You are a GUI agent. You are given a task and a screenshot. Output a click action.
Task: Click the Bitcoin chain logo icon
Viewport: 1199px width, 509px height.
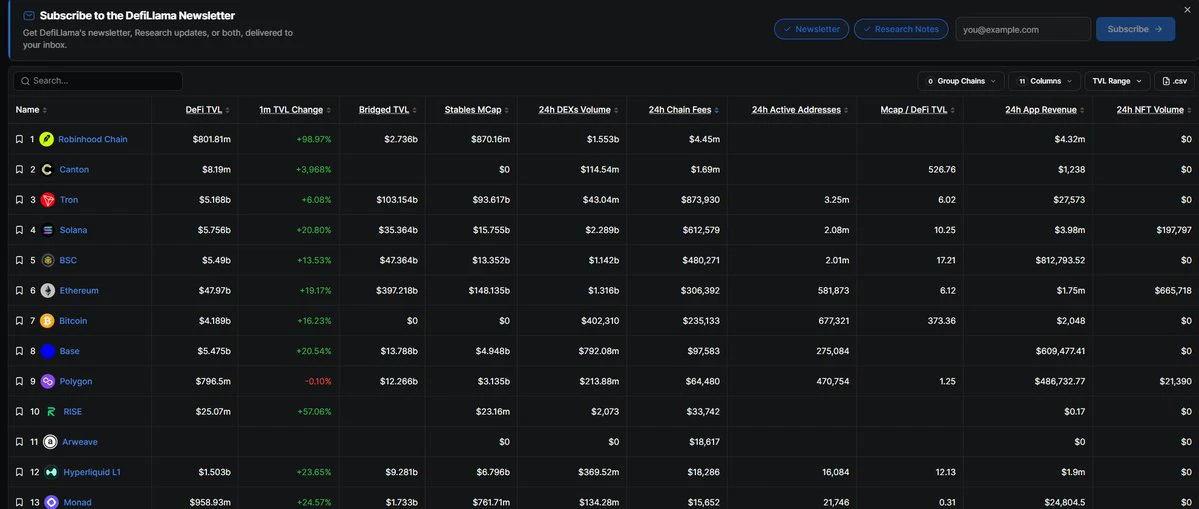pos(47,321)
